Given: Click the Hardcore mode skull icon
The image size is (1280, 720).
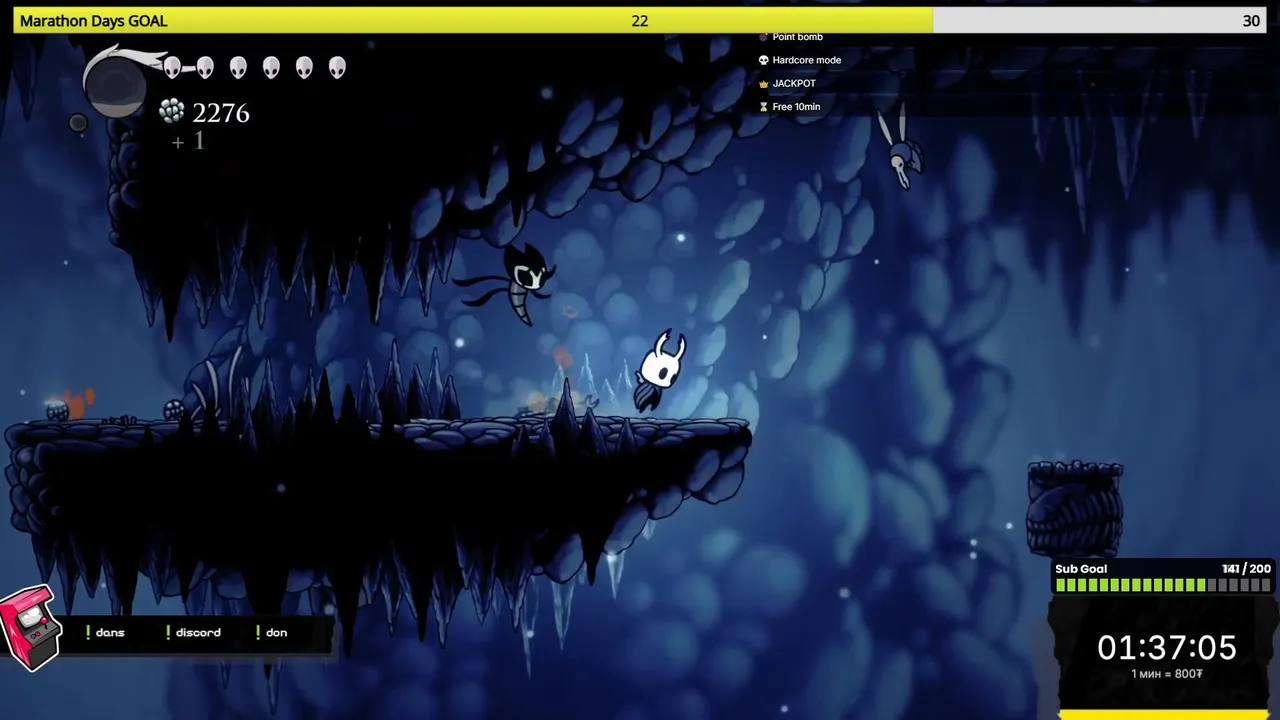Looking at the screenshot, I should tap(763, 60).
